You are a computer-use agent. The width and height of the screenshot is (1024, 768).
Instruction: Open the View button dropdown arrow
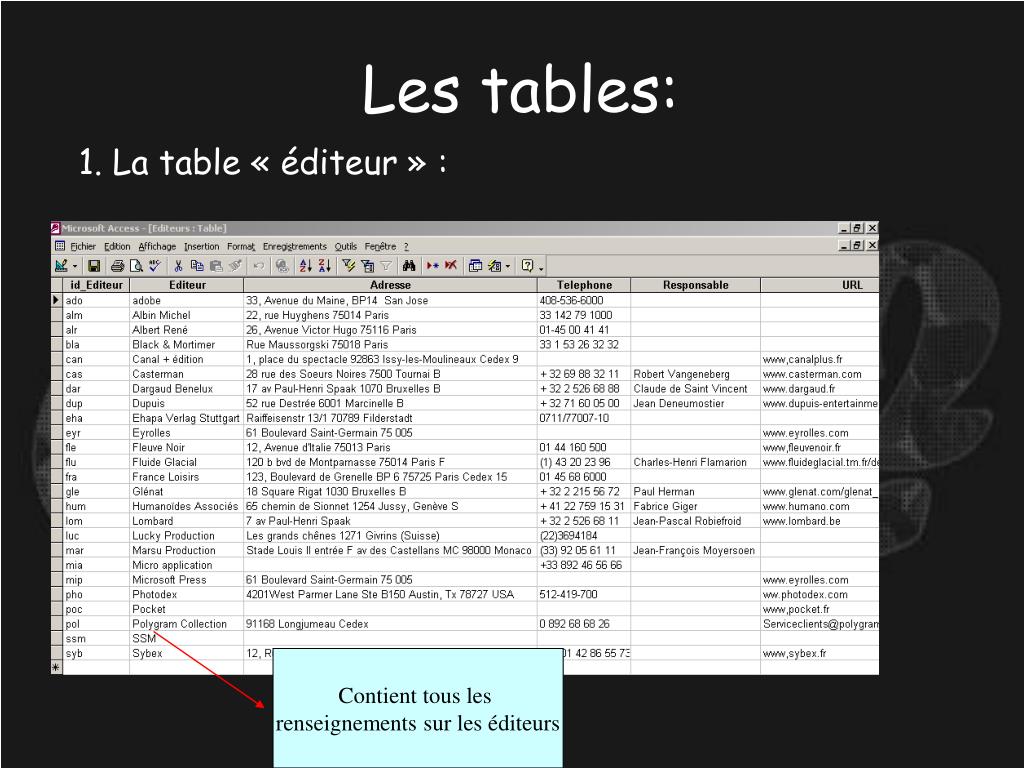pyautogui.click(x=74, y=266)
